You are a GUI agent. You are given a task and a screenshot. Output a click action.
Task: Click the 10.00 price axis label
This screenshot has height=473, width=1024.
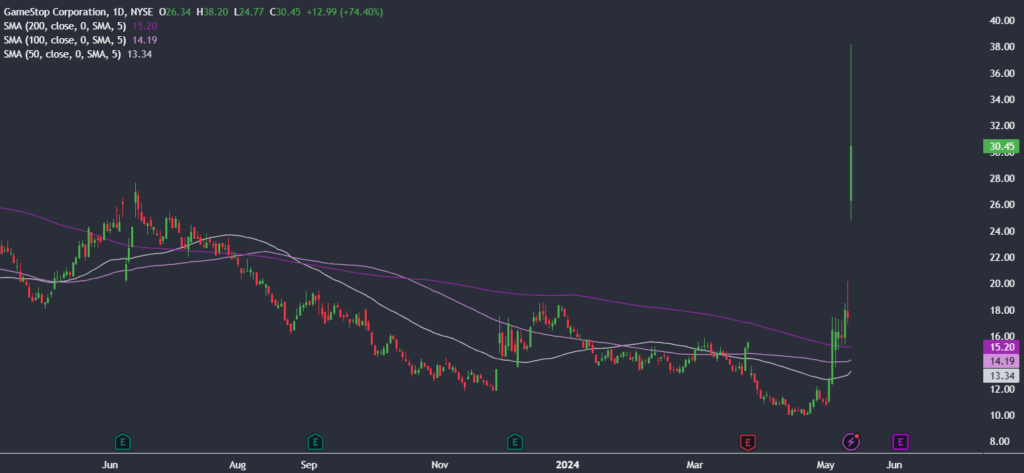(1001, 416)
